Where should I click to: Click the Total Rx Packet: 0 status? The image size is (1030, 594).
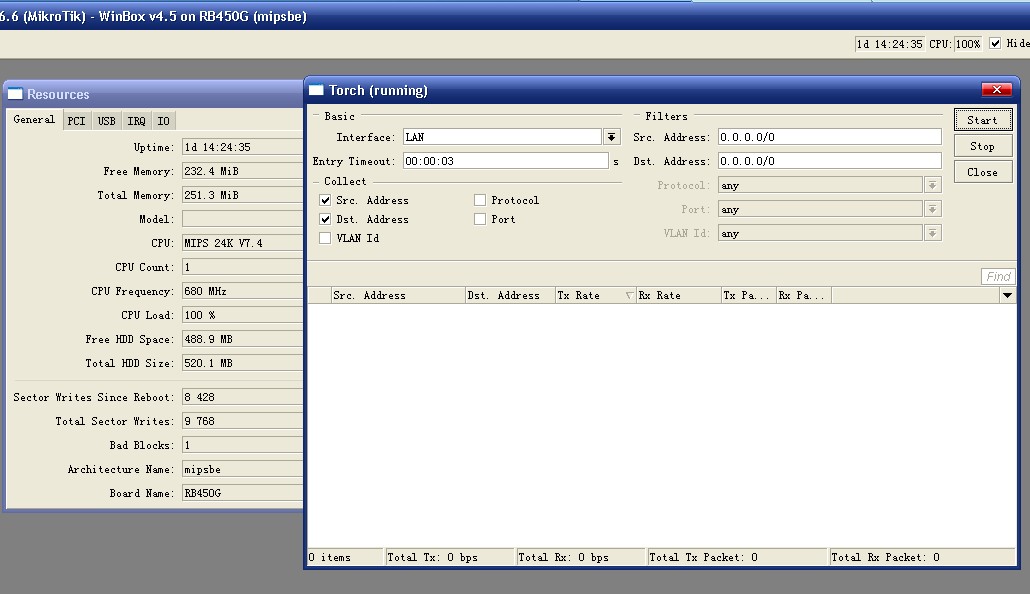[922, 557]
